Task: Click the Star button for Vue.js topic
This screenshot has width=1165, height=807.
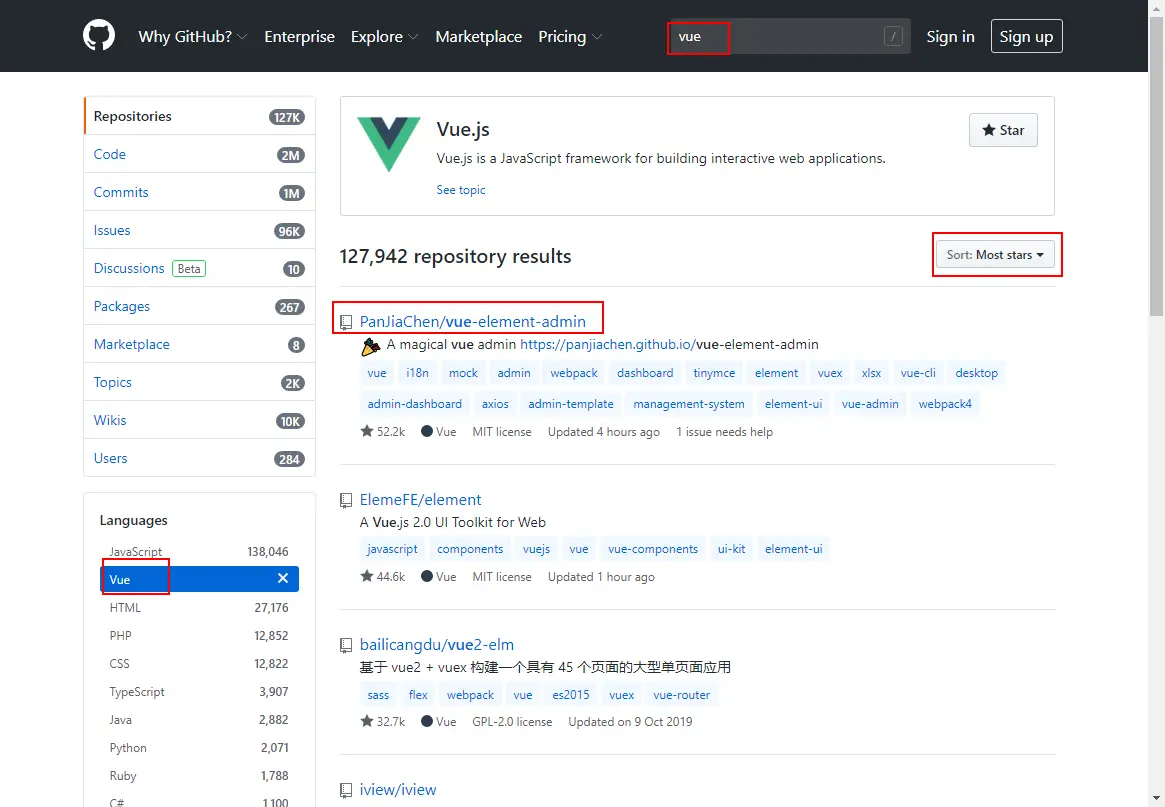Action: pos(1003,130)
